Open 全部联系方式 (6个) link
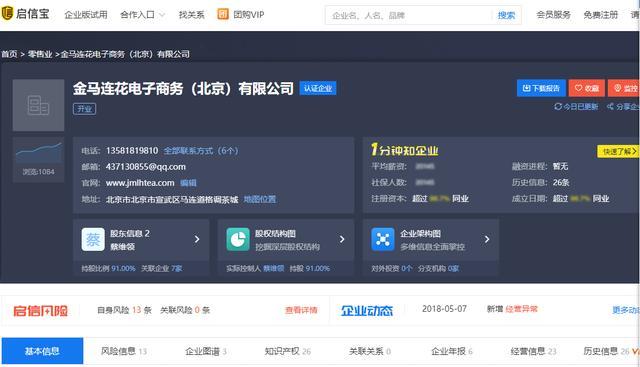Viewport: 640px width, 367px height. [201, 151]
